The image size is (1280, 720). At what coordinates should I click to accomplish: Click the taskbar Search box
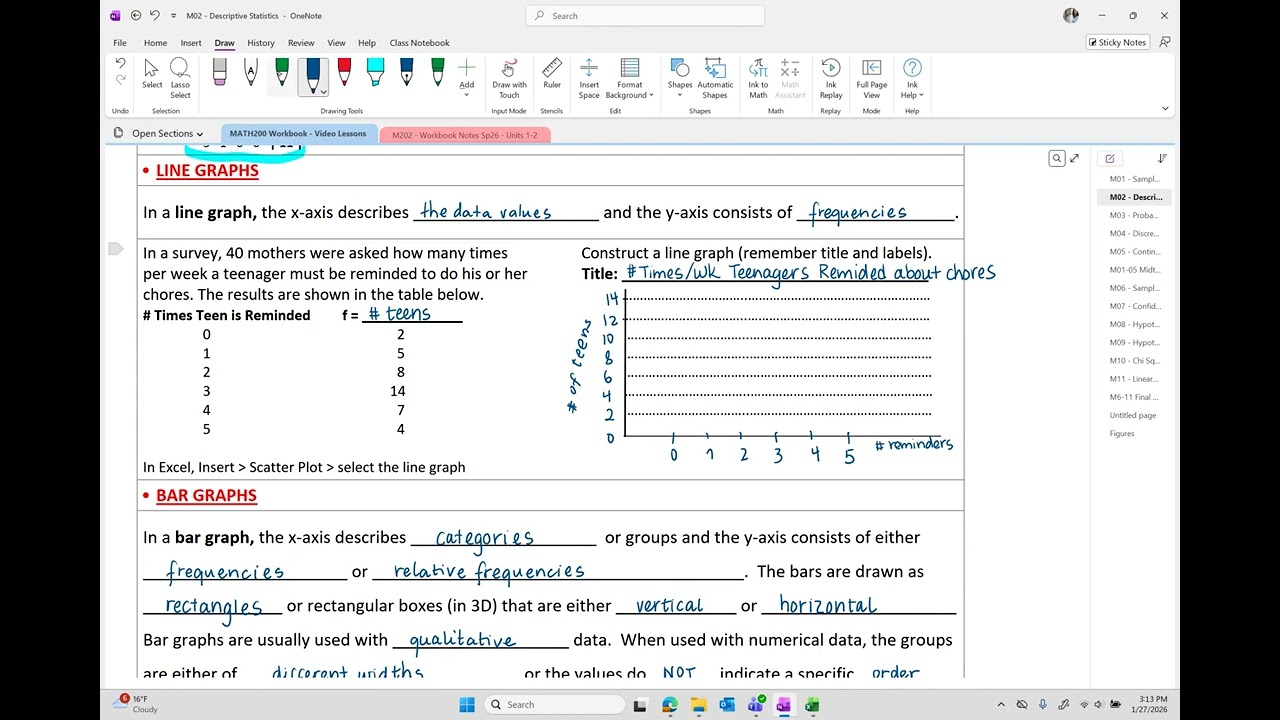coord(555,704)
